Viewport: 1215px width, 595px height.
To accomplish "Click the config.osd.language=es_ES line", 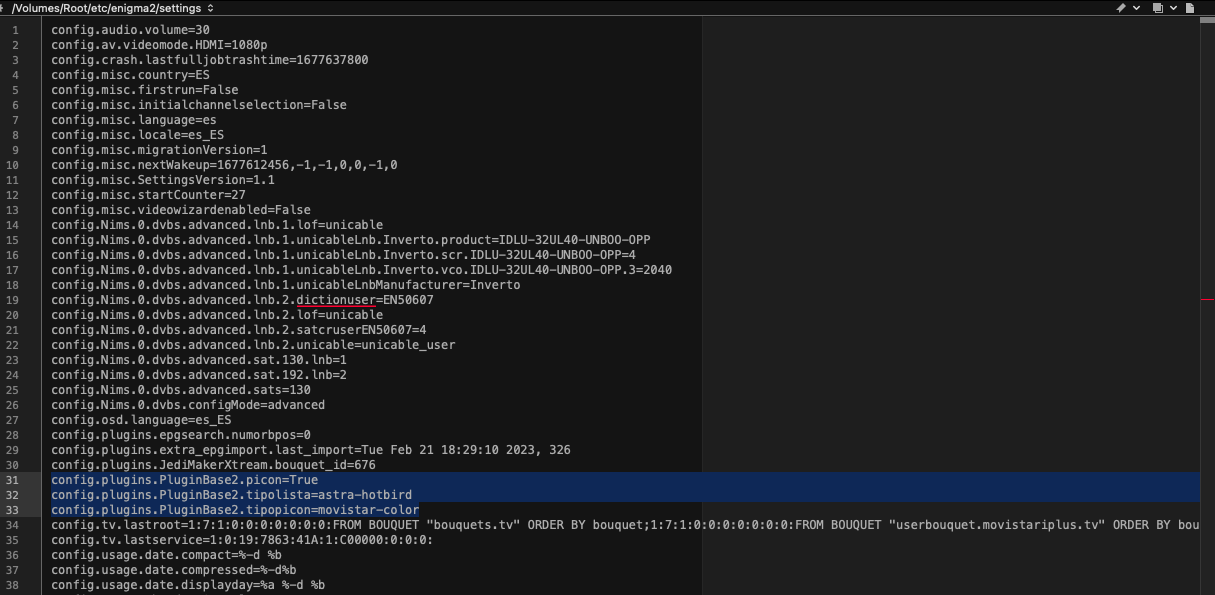I will point(141,420).
